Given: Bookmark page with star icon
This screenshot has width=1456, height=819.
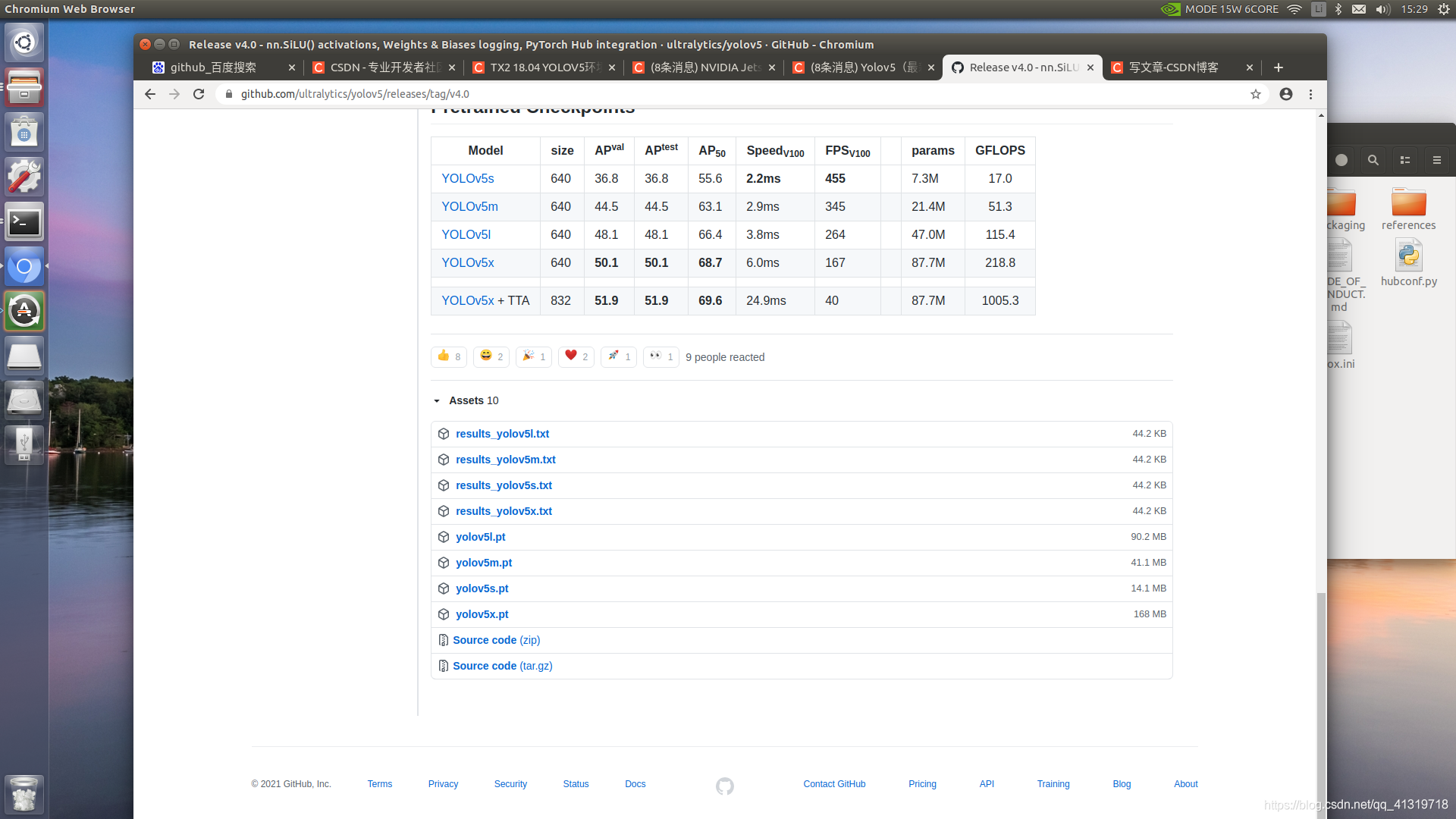Looking at the screenshot, I should coord(1256,94).
